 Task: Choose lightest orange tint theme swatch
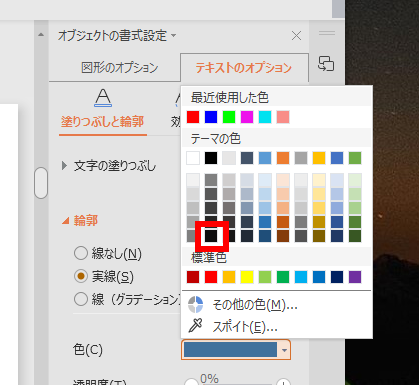283,180
